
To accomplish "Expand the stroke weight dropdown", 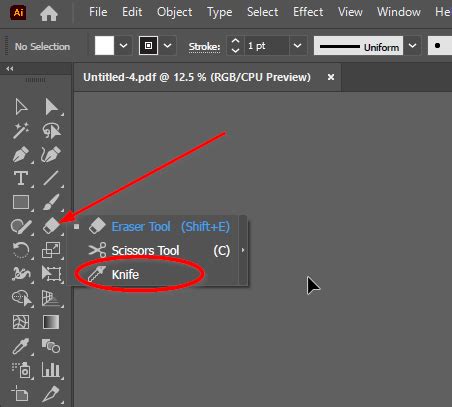I will click(x=298, y=46).
